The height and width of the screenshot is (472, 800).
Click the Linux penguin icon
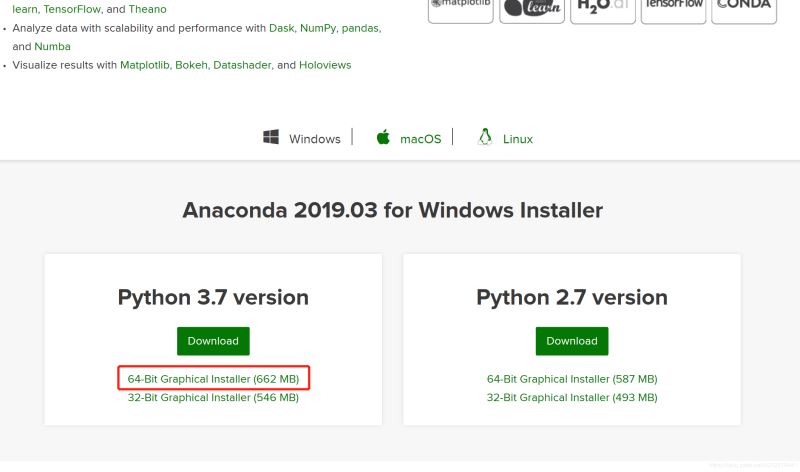pos(486,138)
